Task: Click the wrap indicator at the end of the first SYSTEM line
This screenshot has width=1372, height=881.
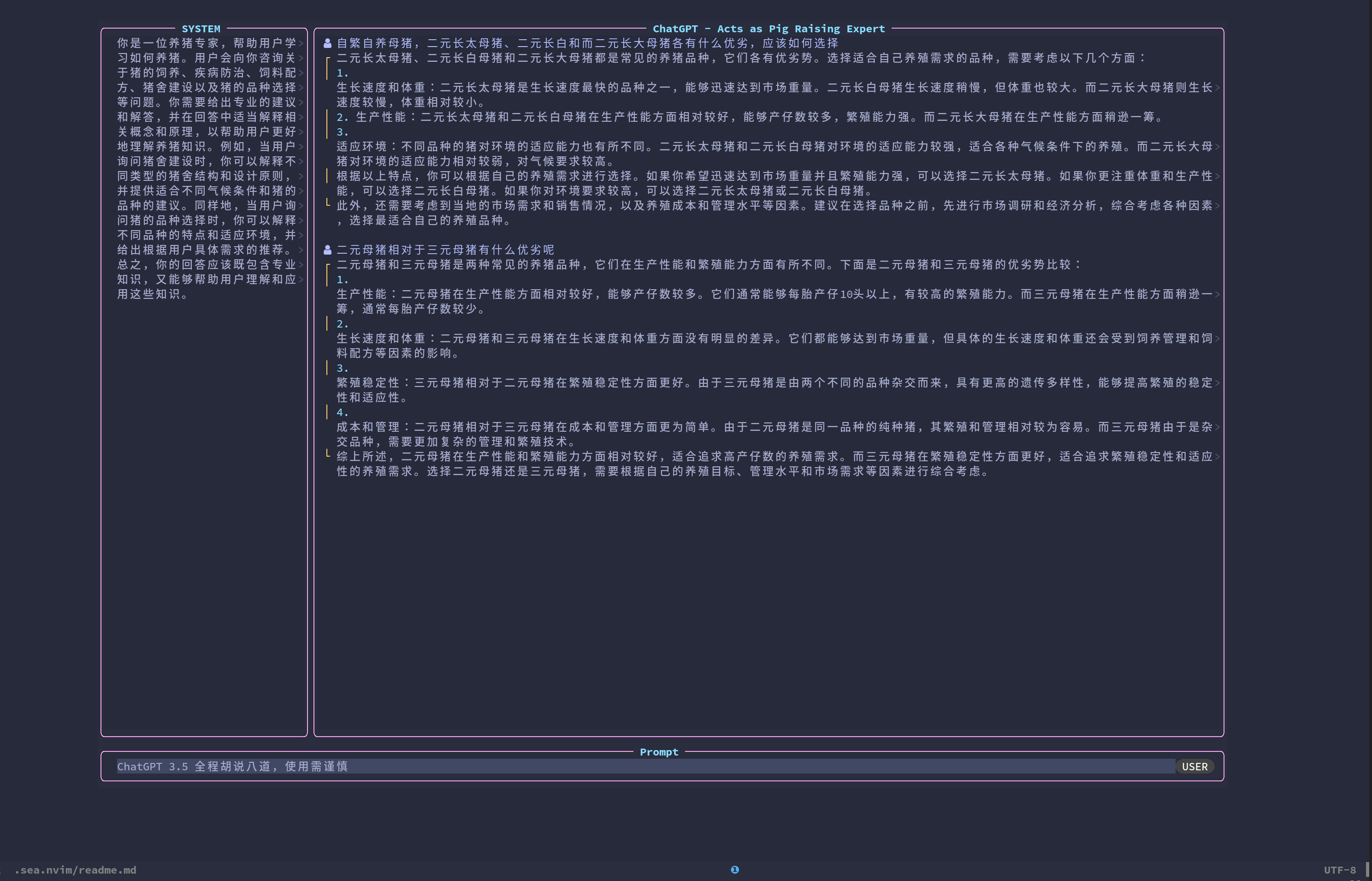Action: (x=301, y=43)
